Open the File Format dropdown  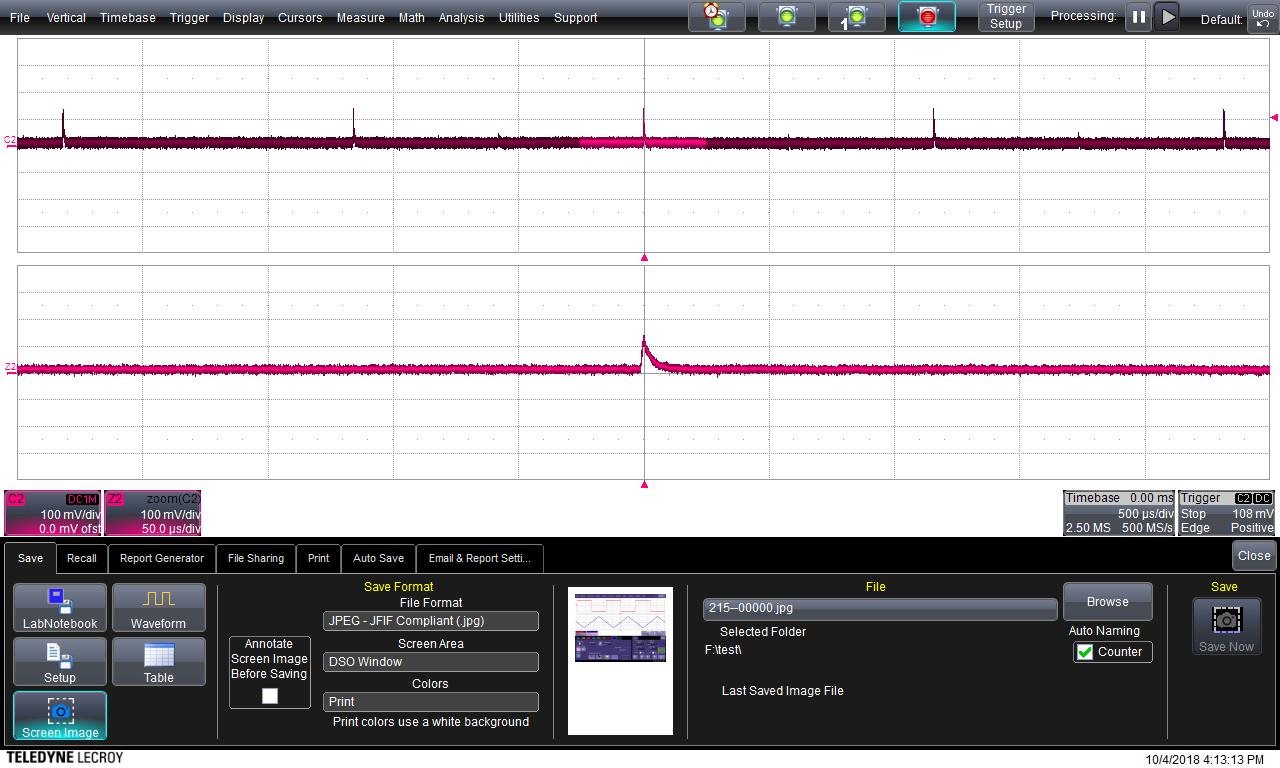(431, 621)
